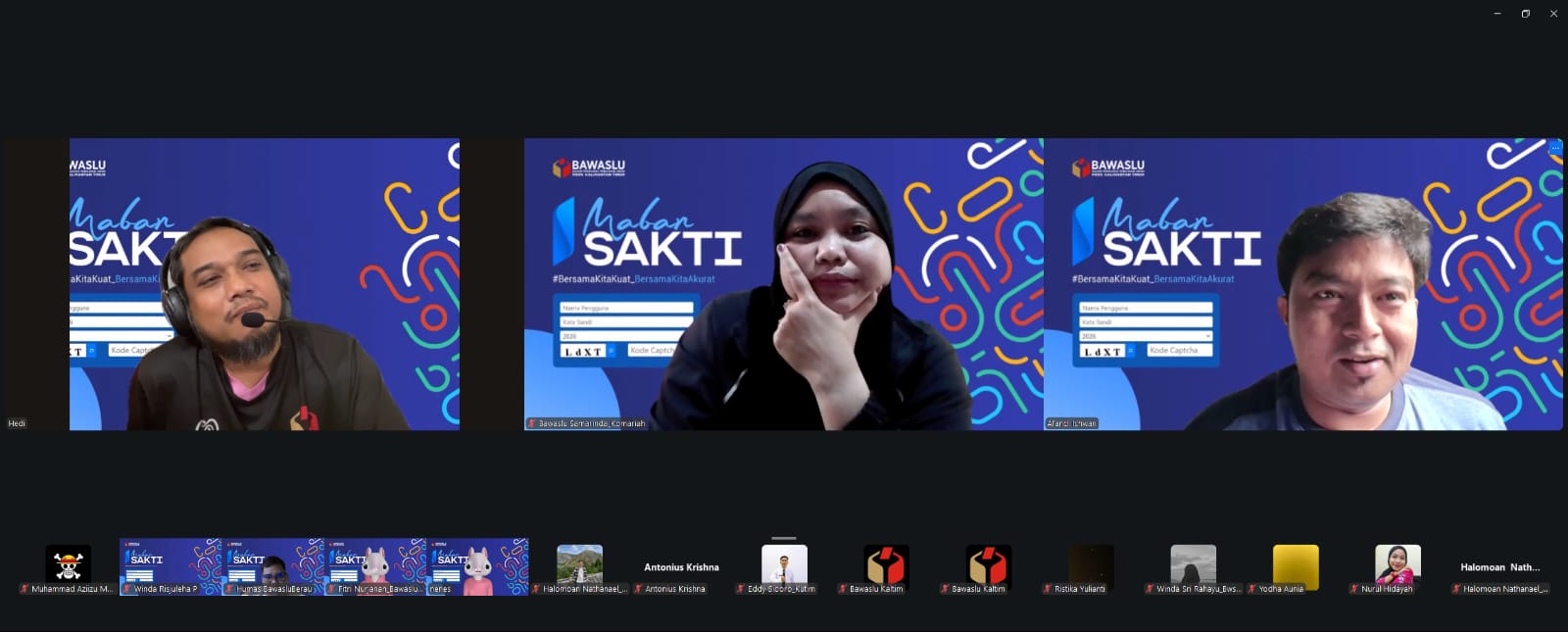Close the meeting window
This screenshot has height=632, width=1568.
coord(1553,14)
